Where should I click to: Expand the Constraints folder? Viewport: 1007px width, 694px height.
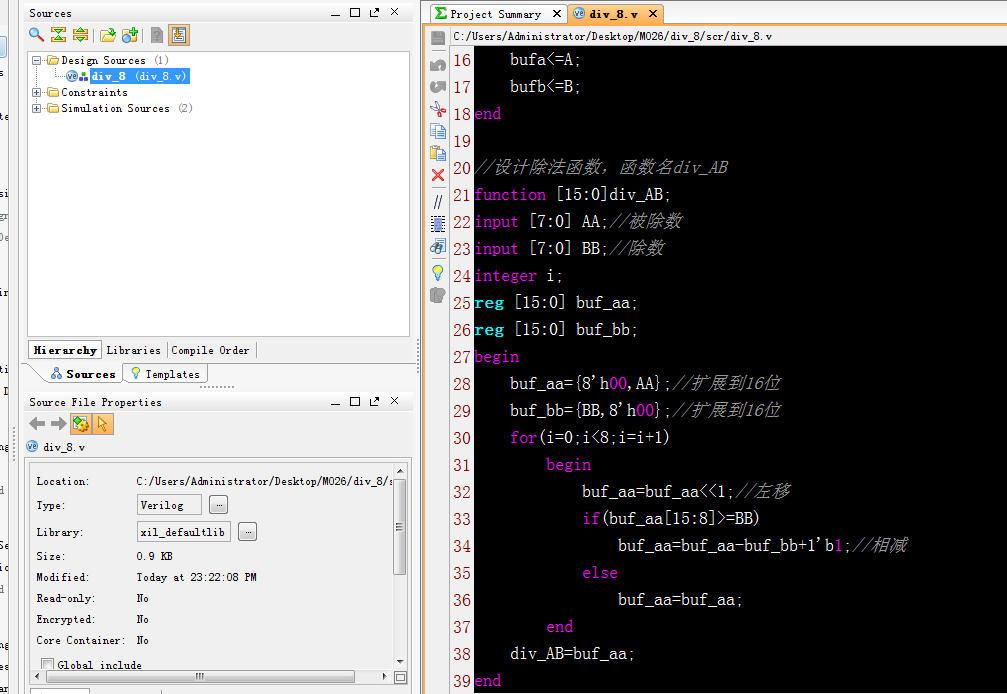click(38, 93)
